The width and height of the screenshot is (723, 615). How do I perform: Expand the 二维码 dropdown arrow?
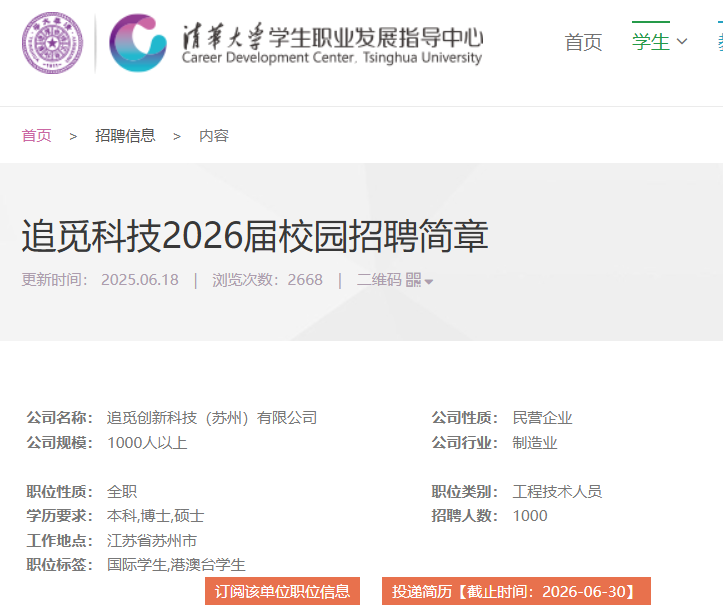[429, 282]
